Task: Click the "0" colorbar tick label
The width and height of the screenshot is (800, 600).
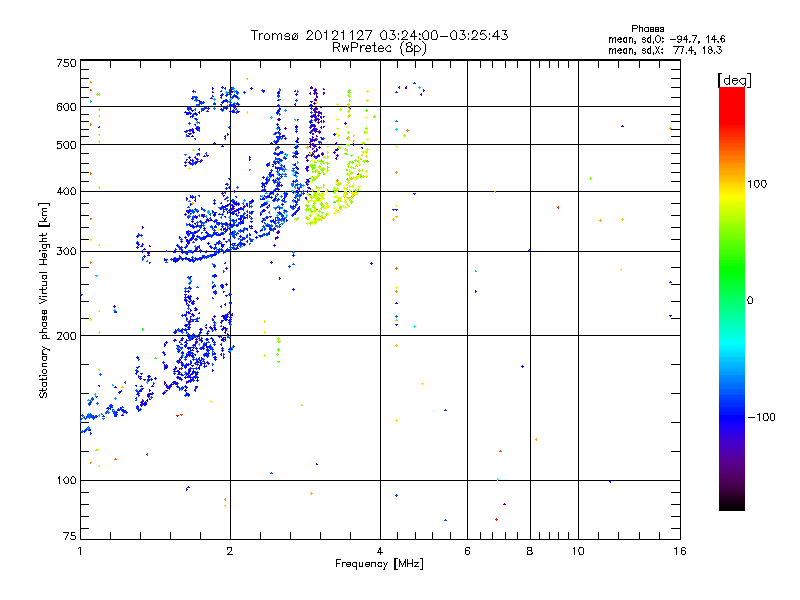Action: (x=750, y=301)
